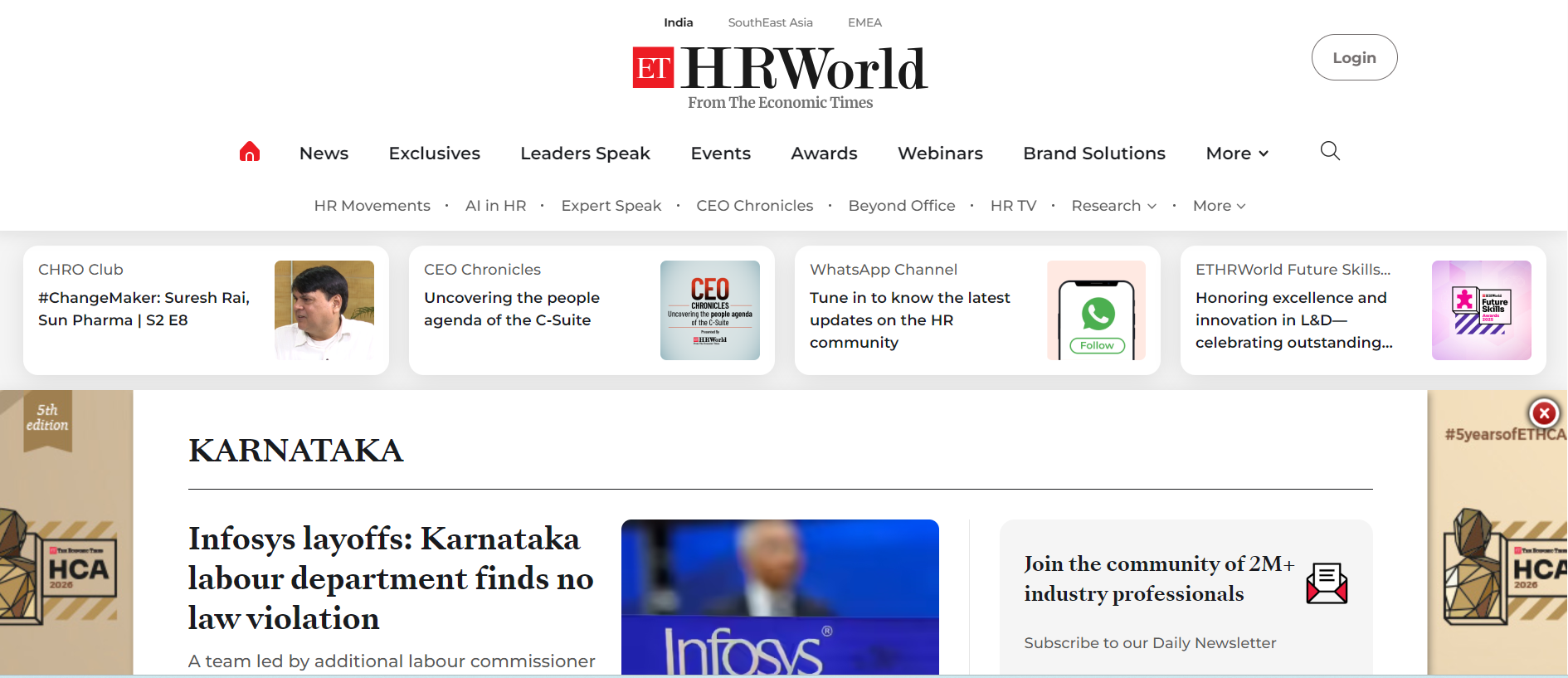
Task: Open HR TV link
Action: (1013, 206)
